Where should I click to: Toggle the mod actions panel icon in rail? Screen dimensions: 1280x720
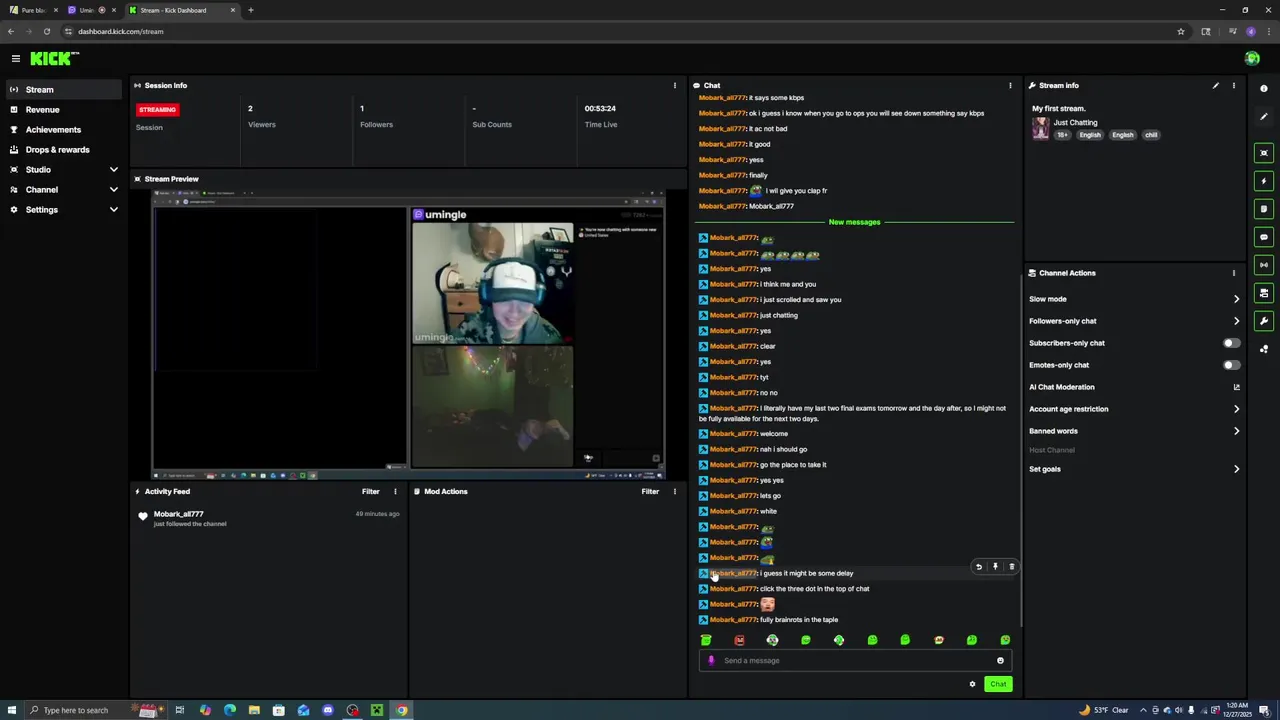pos(1264,293)
